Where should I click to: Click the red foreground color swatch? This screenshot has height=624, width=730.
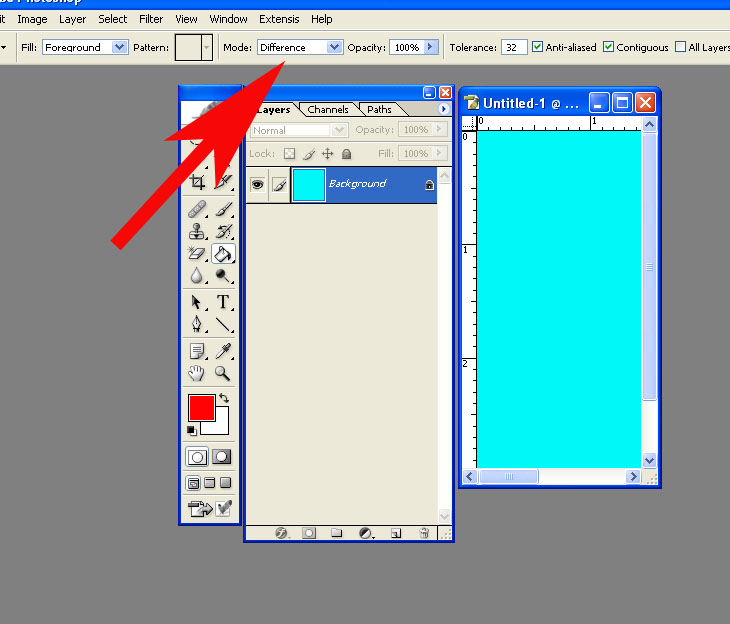pos(201,407)
